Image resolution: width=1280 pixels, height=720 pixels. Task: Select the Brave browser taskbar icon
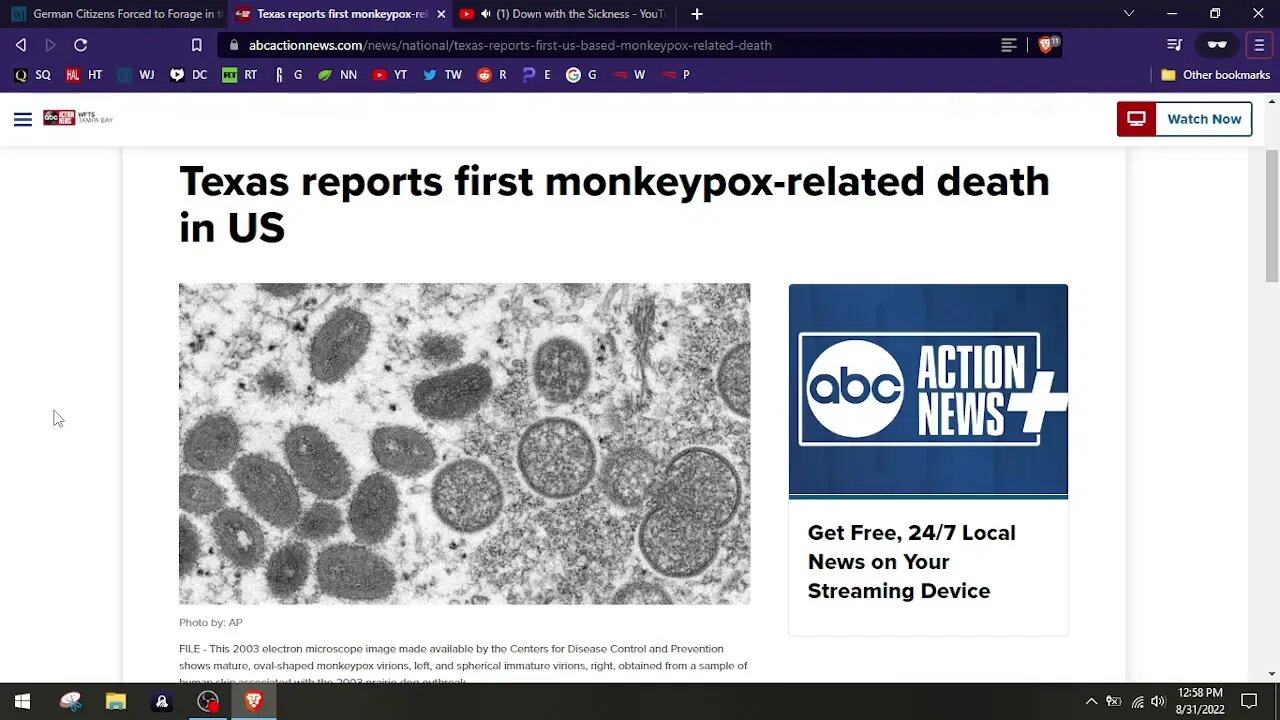(254, 701)
